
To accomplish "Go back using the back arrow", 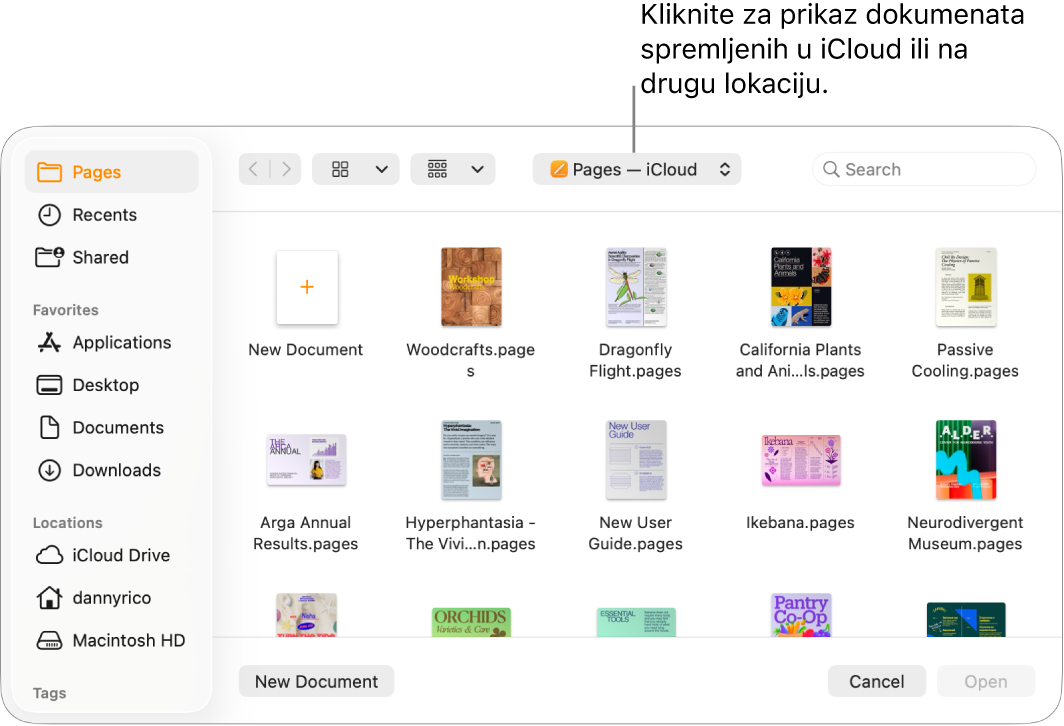I will 253,169.
